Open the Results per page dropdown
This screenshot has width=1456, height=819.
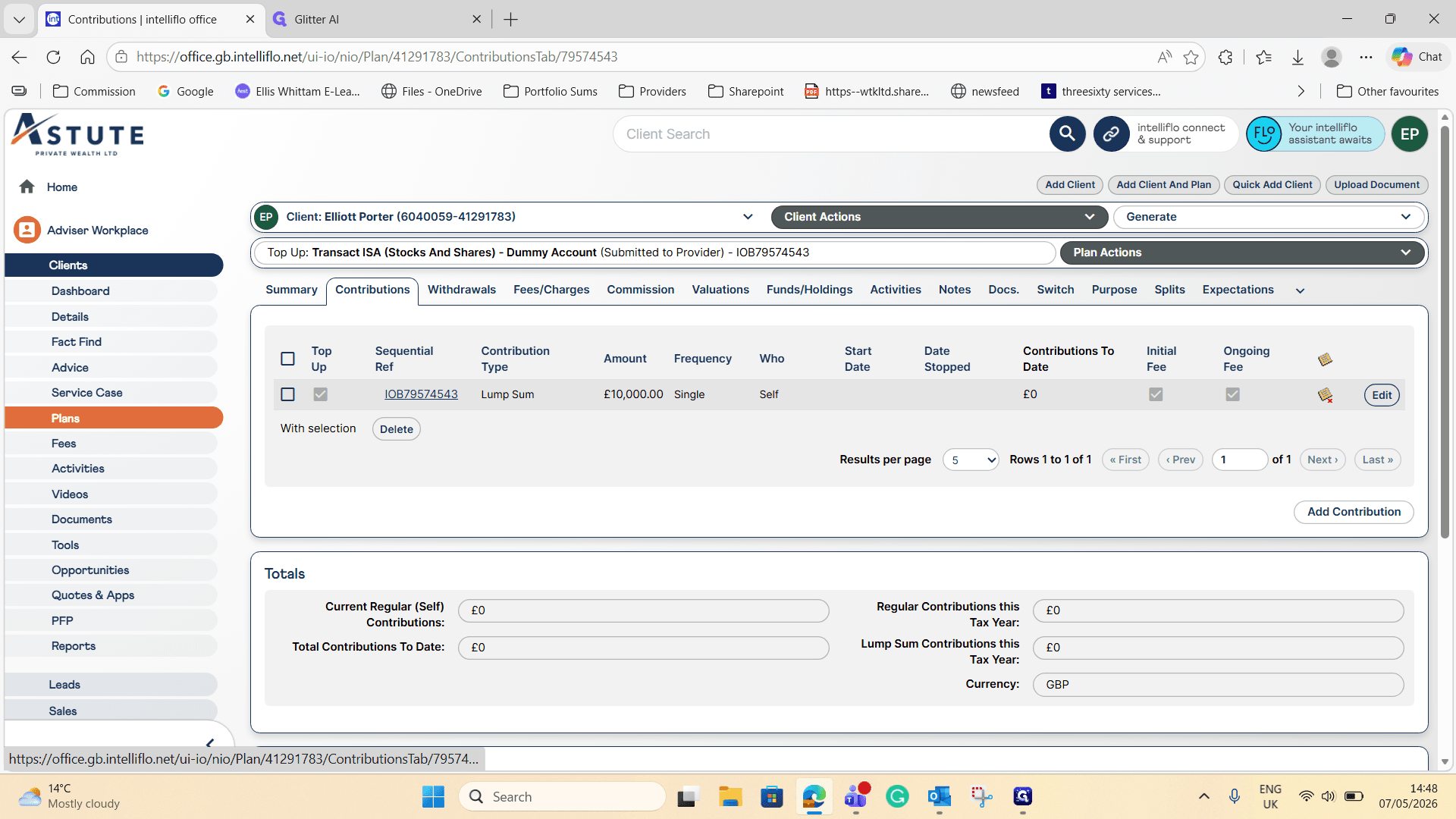pos(971,460)
